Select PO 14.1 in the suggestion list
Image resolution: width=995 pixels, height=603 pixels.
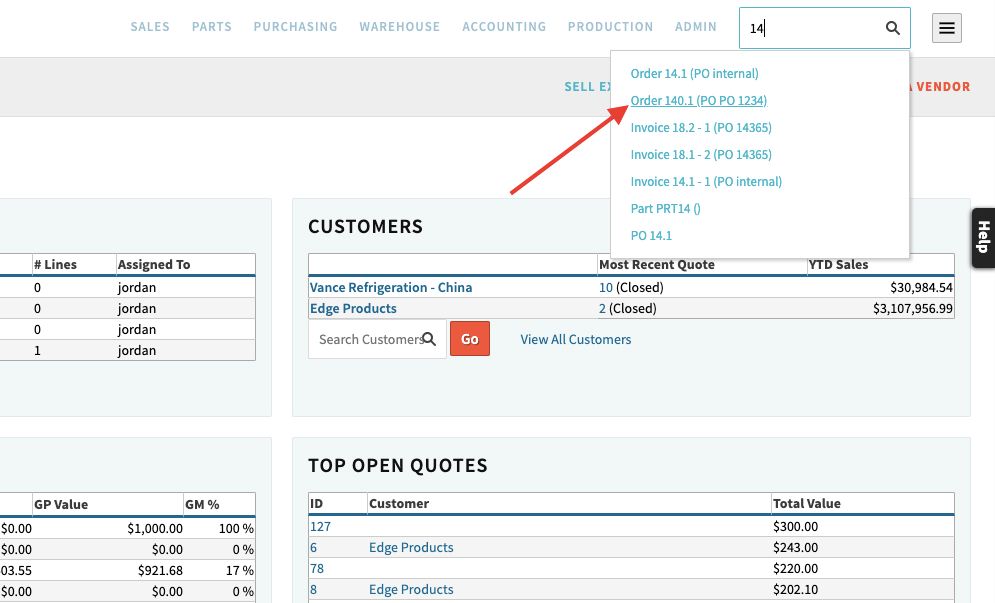(x=651, y=235)
